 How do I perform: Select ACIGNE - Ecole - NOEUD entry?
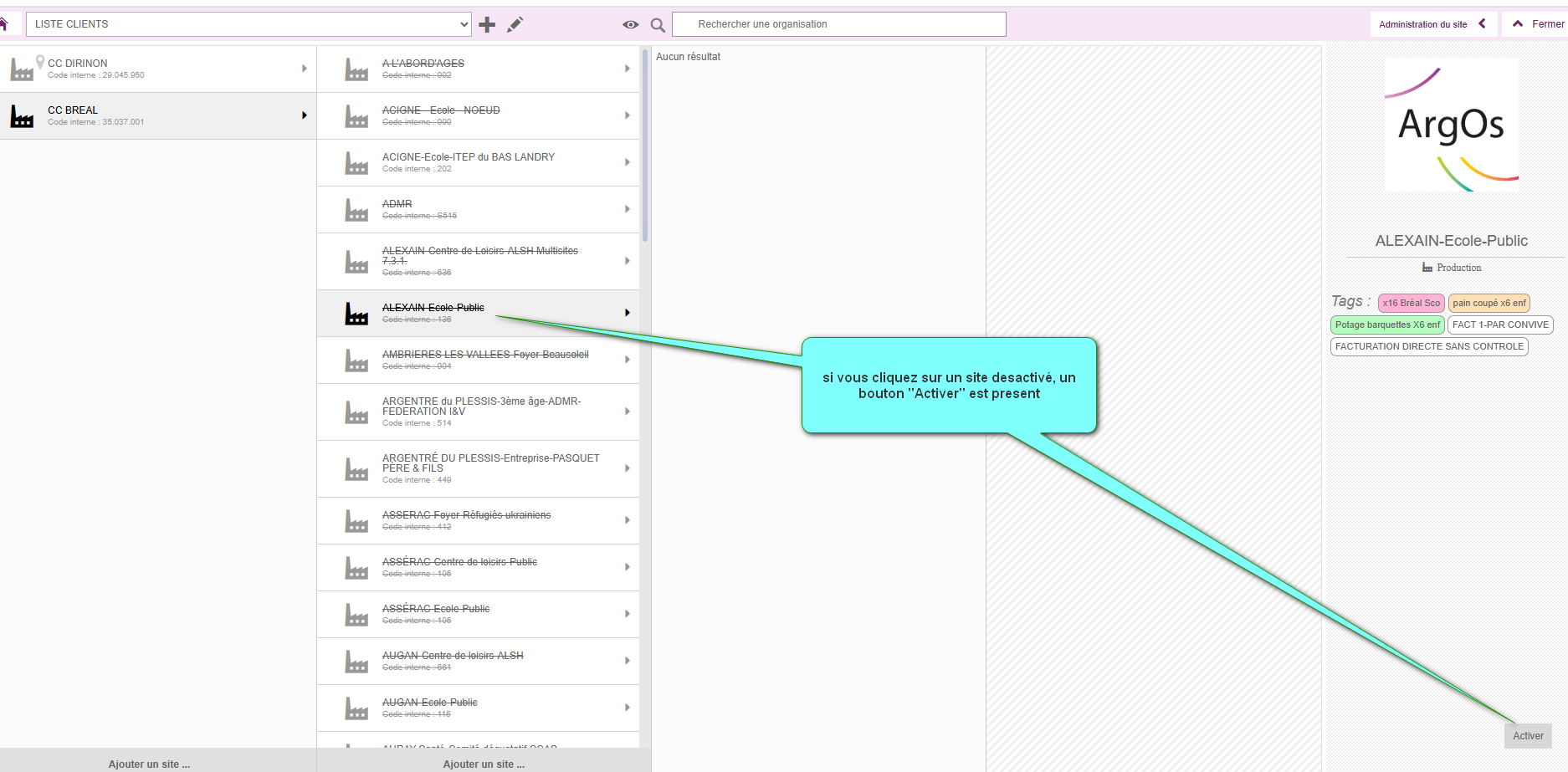point(478,115)
